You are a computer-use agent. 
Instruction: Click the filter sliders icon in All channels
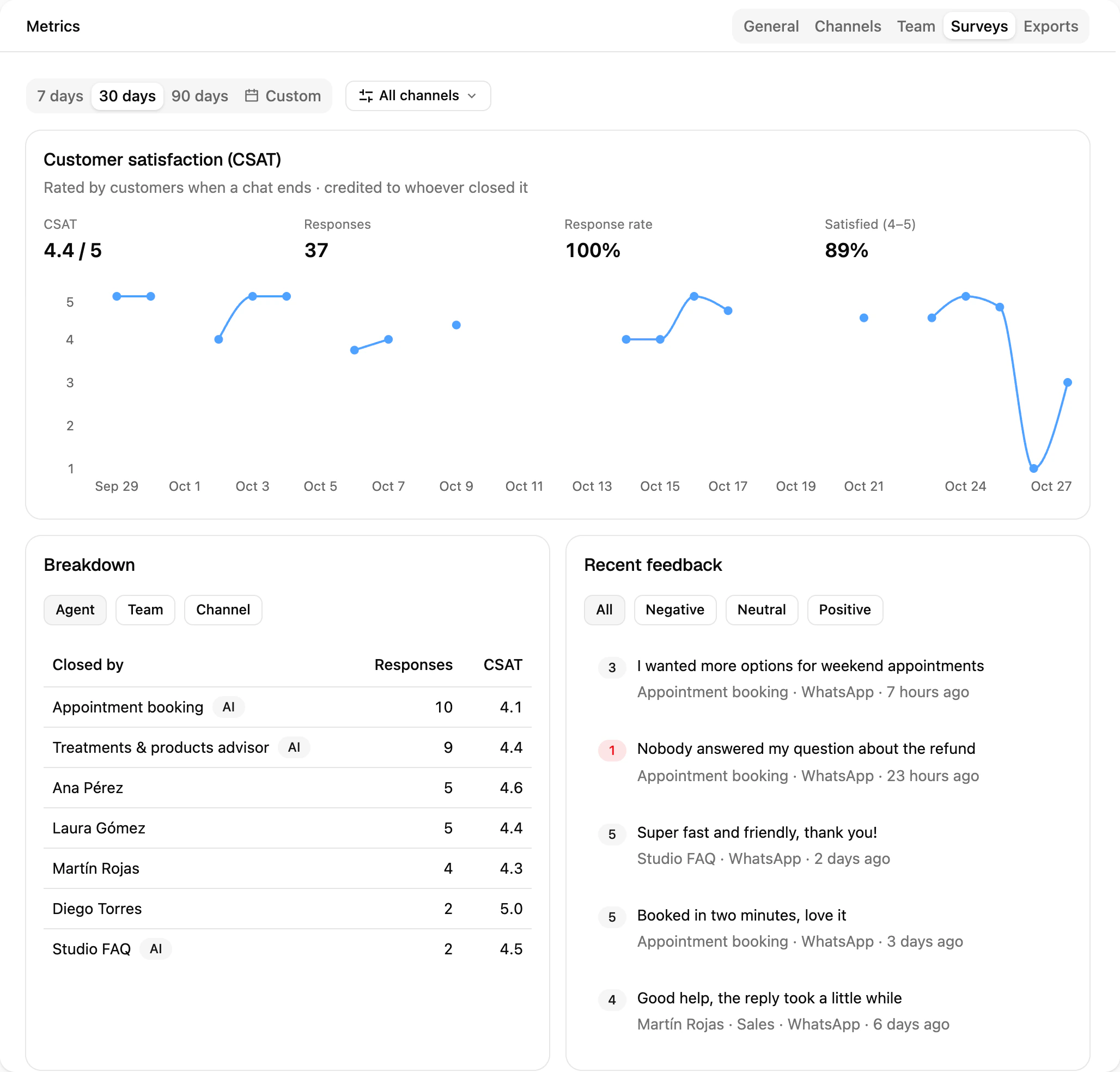(366, 95)
